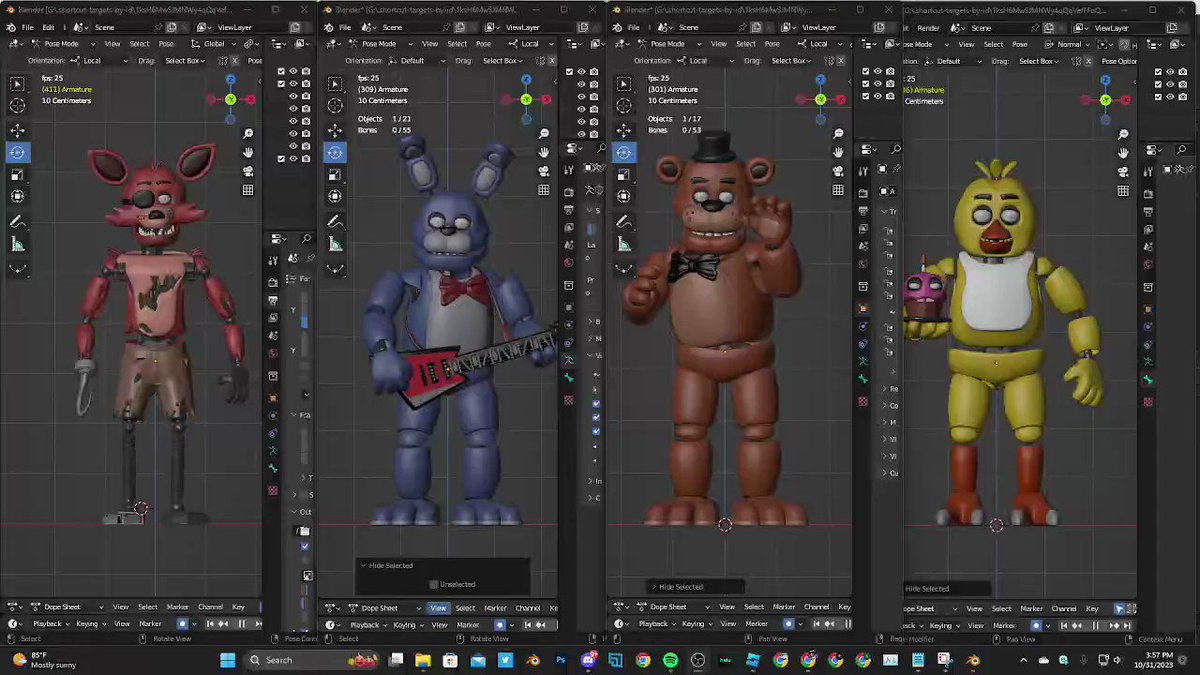Select the Scale tool in the Freddy window

coord(624,174)
